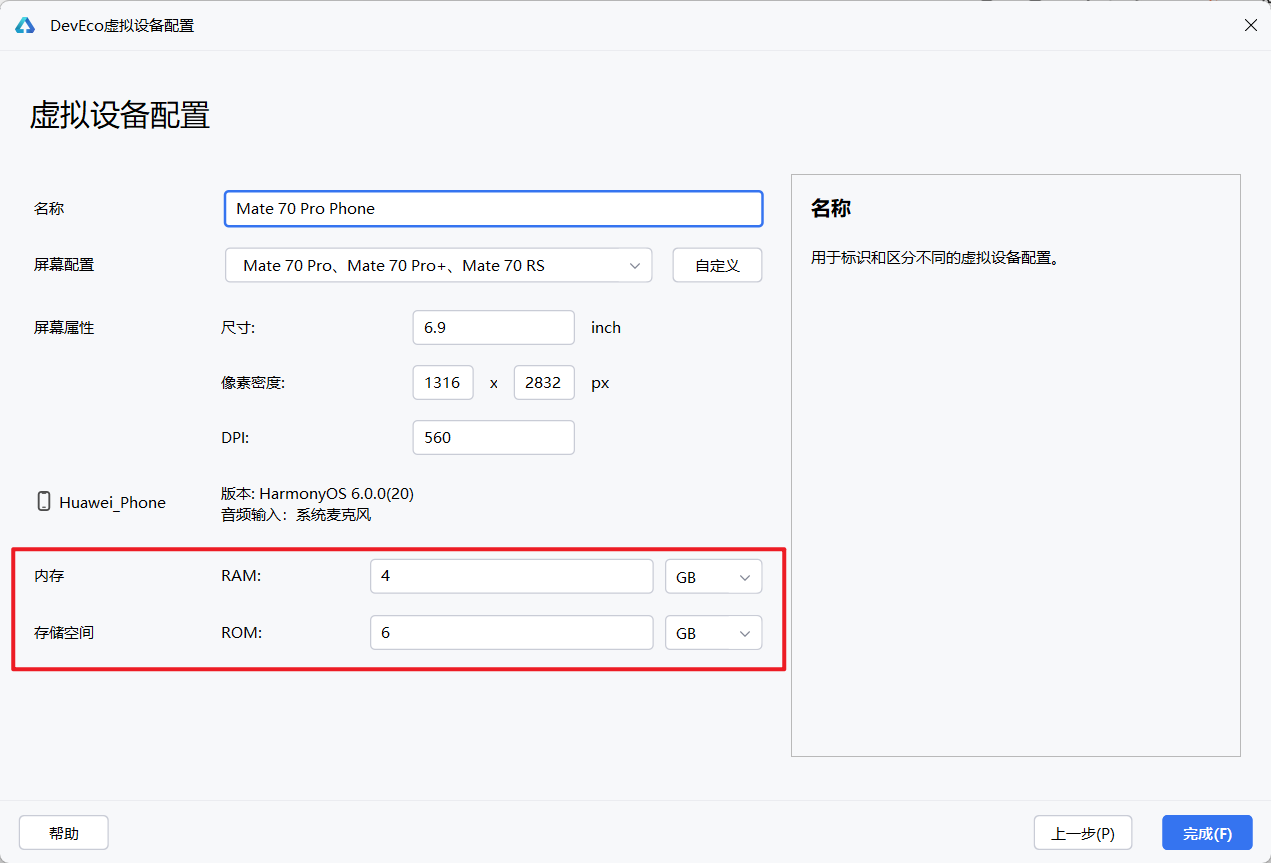This screenshot has width=1271, height=863.
Task: Click the 用于标识和区分不同的虚拟设备配置 description
Action: (935, 257)
